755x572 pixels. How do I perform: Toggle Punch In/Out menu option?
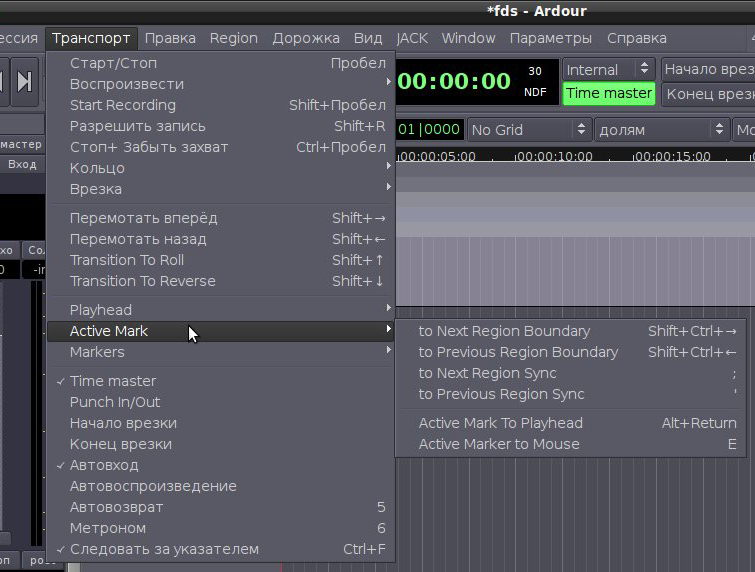point(221,402)
